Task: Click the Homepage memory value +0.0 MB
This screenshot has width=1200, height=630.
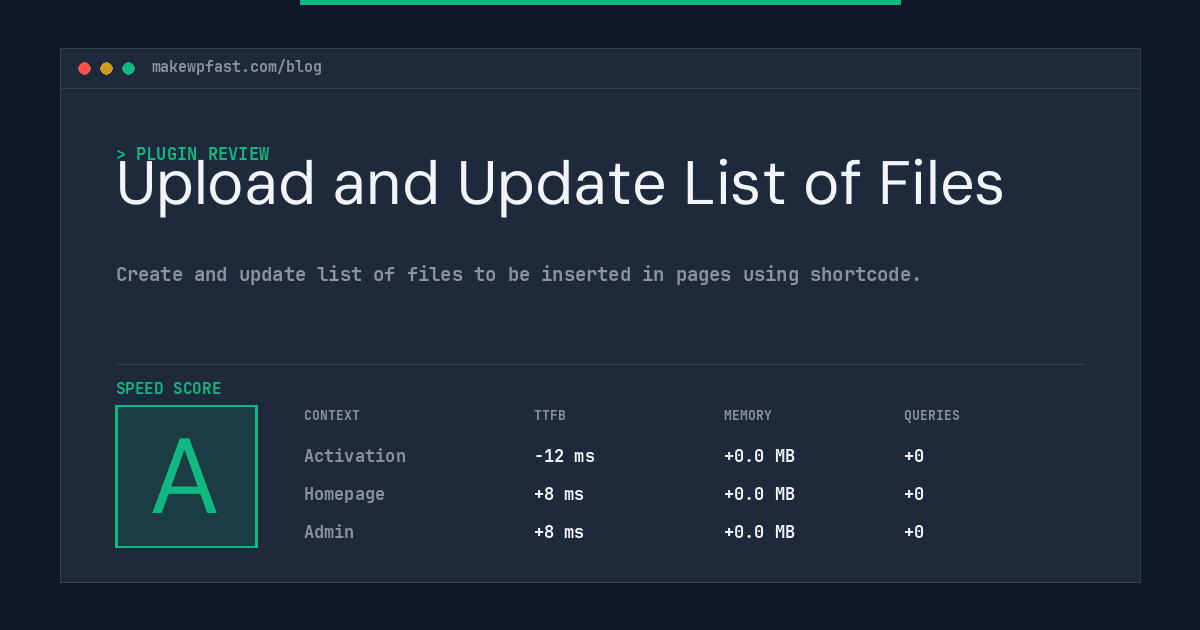Action: point(759,494)
